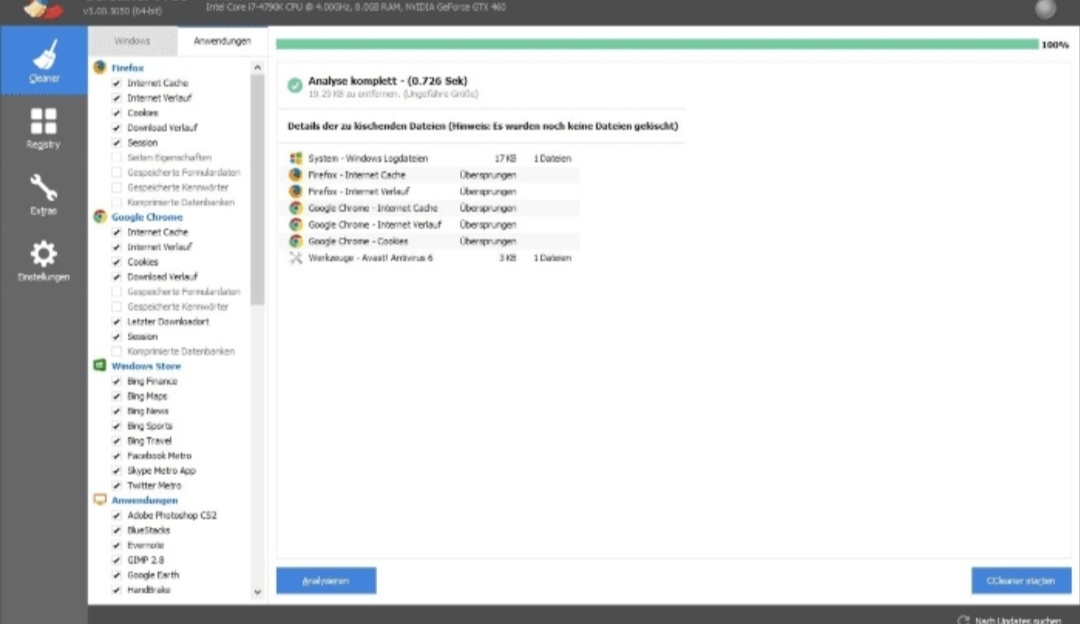The width and height of the screenshot is (1080, 624).
Task: Click 'BlueStacks' list entry
Action: [x=149, y=530]
